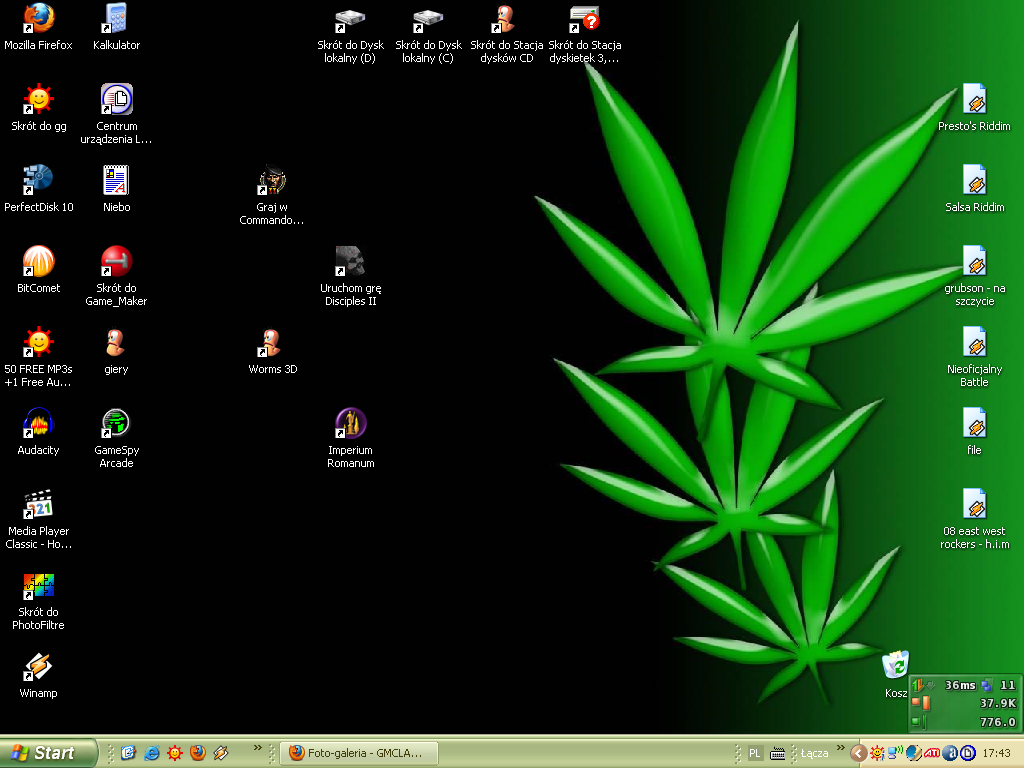Screen dimensions: 1024x768
Task: Select the Imperium Romanum game icon
Action: tap(350, 424)
